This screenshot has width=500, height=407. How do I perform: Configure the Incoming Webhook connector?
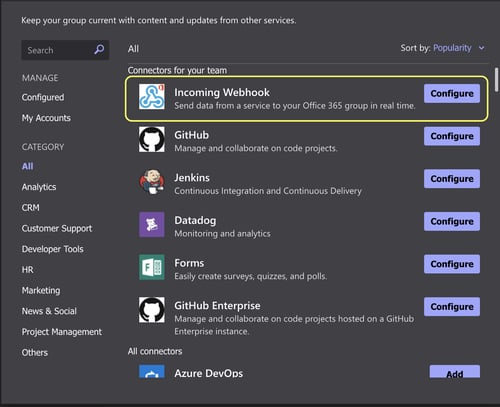click(452, 93)
